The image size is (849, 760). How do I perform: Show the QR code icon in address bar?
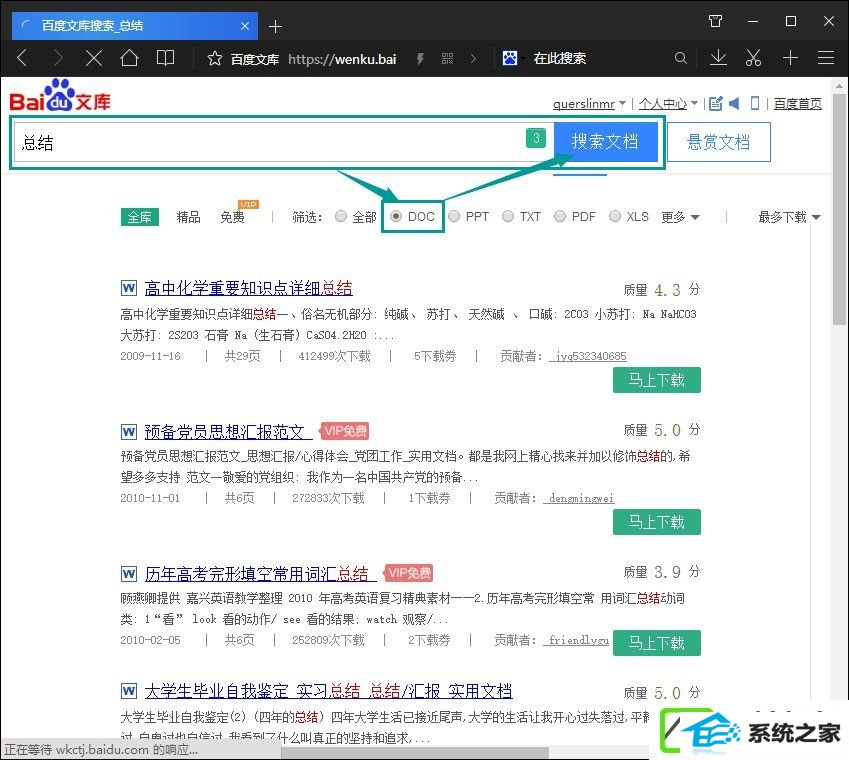447,58
